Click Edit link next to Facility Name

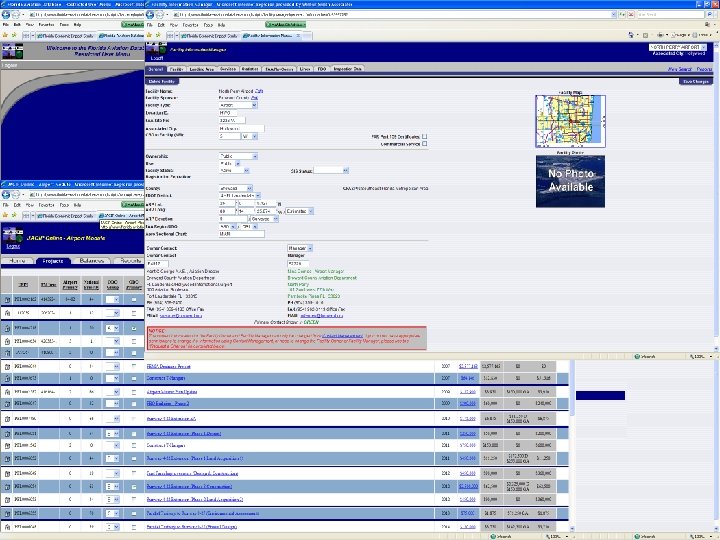[x=259, y=91]
